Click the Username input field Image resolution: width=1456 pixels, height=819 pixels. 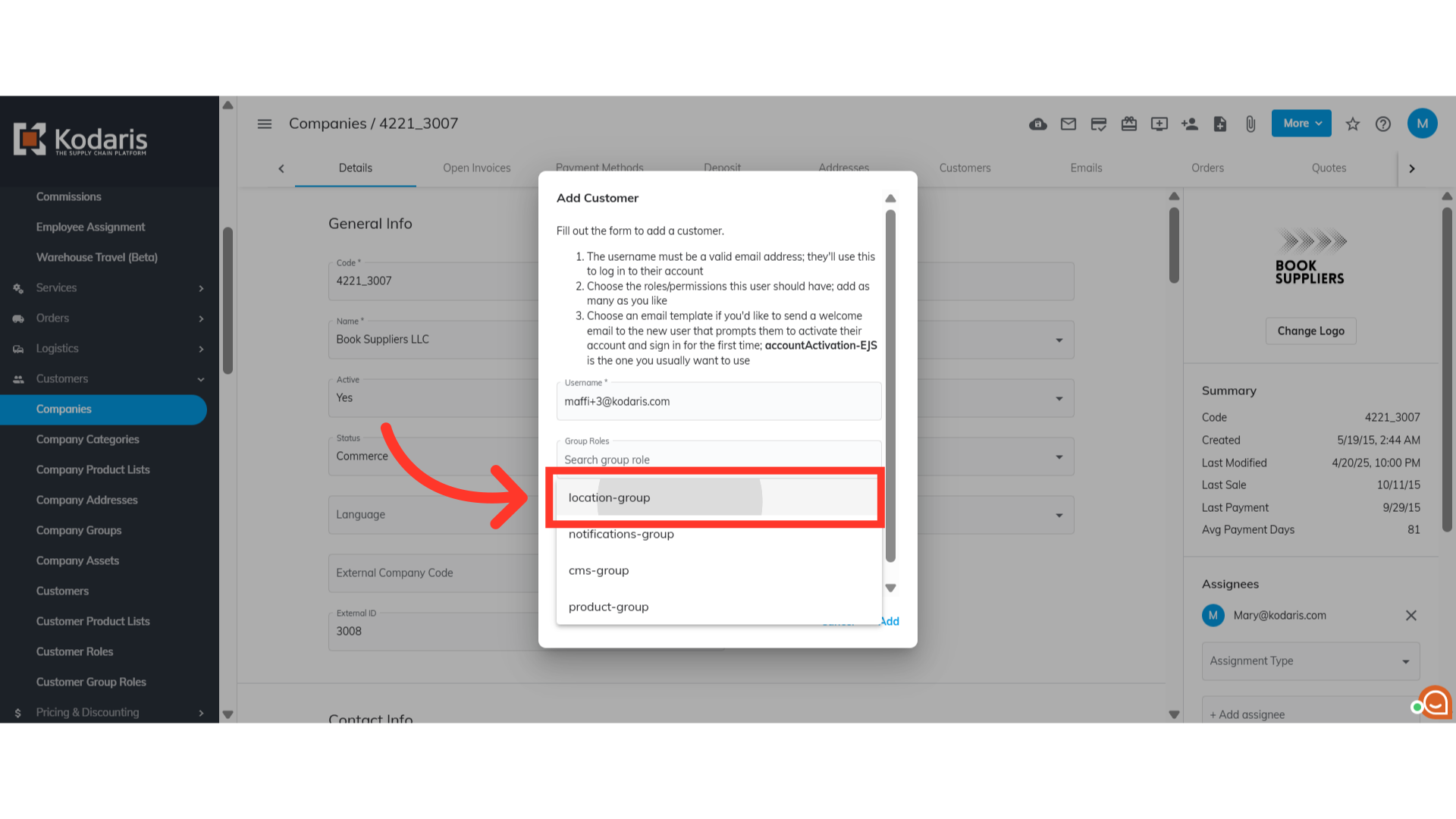pyautogui.click(x=718, y=402)
